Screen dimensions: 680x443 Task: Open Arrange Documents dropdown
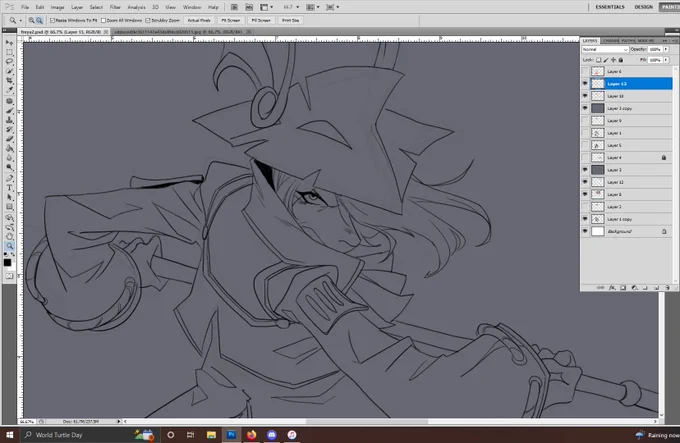pos(313,7)
